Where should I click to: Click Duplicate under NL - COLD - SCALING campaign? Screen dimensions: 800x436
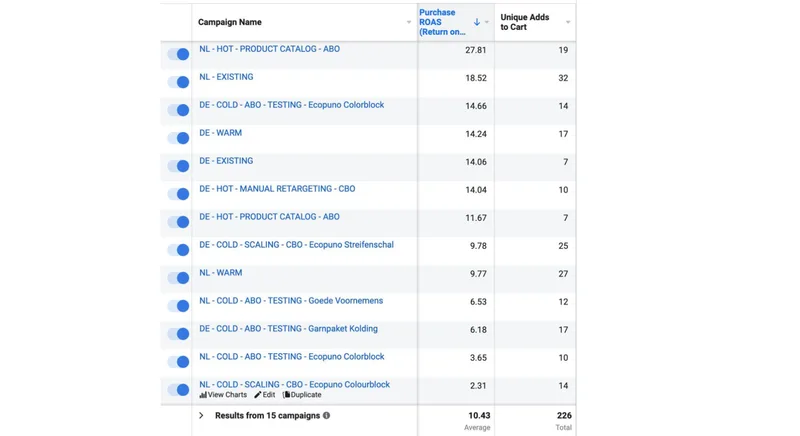(x=302, y=395)
